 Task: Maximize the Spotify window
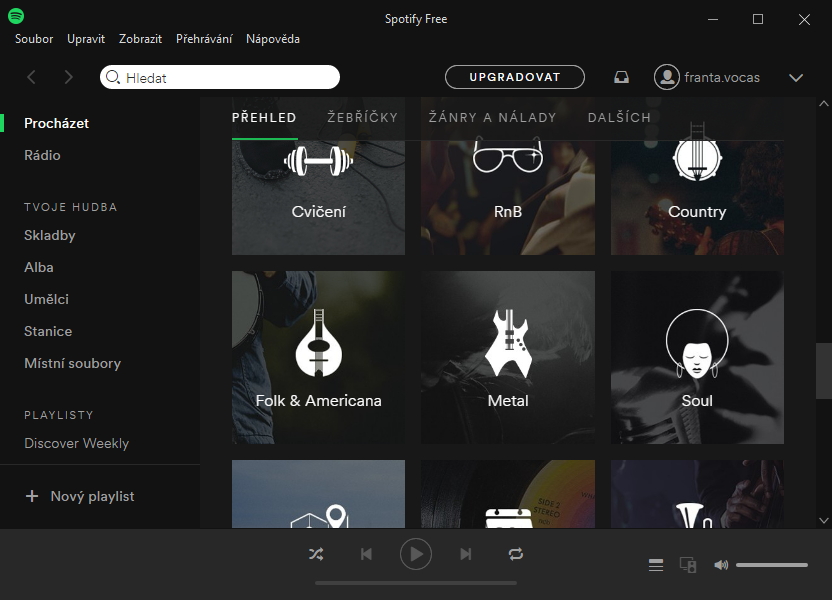pos(758,19)
